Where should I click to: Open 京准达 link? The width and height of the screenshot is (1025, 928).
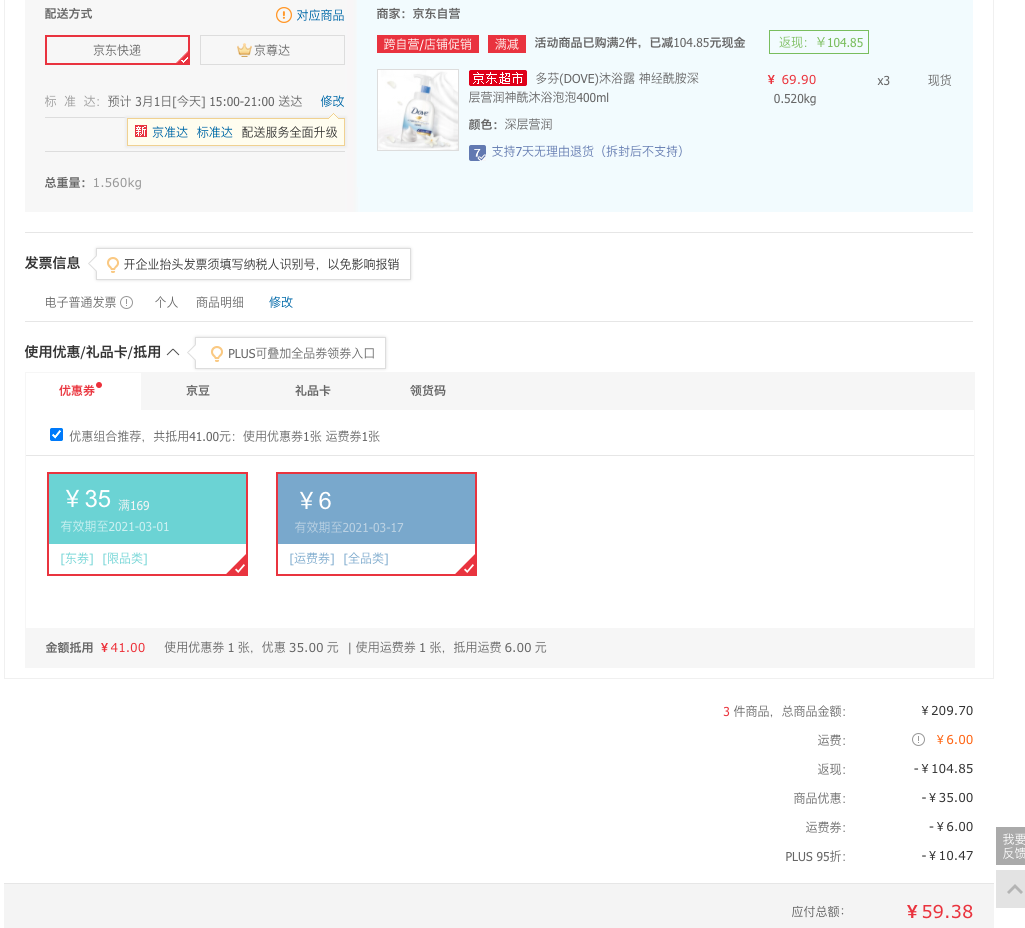pos(170,132)
